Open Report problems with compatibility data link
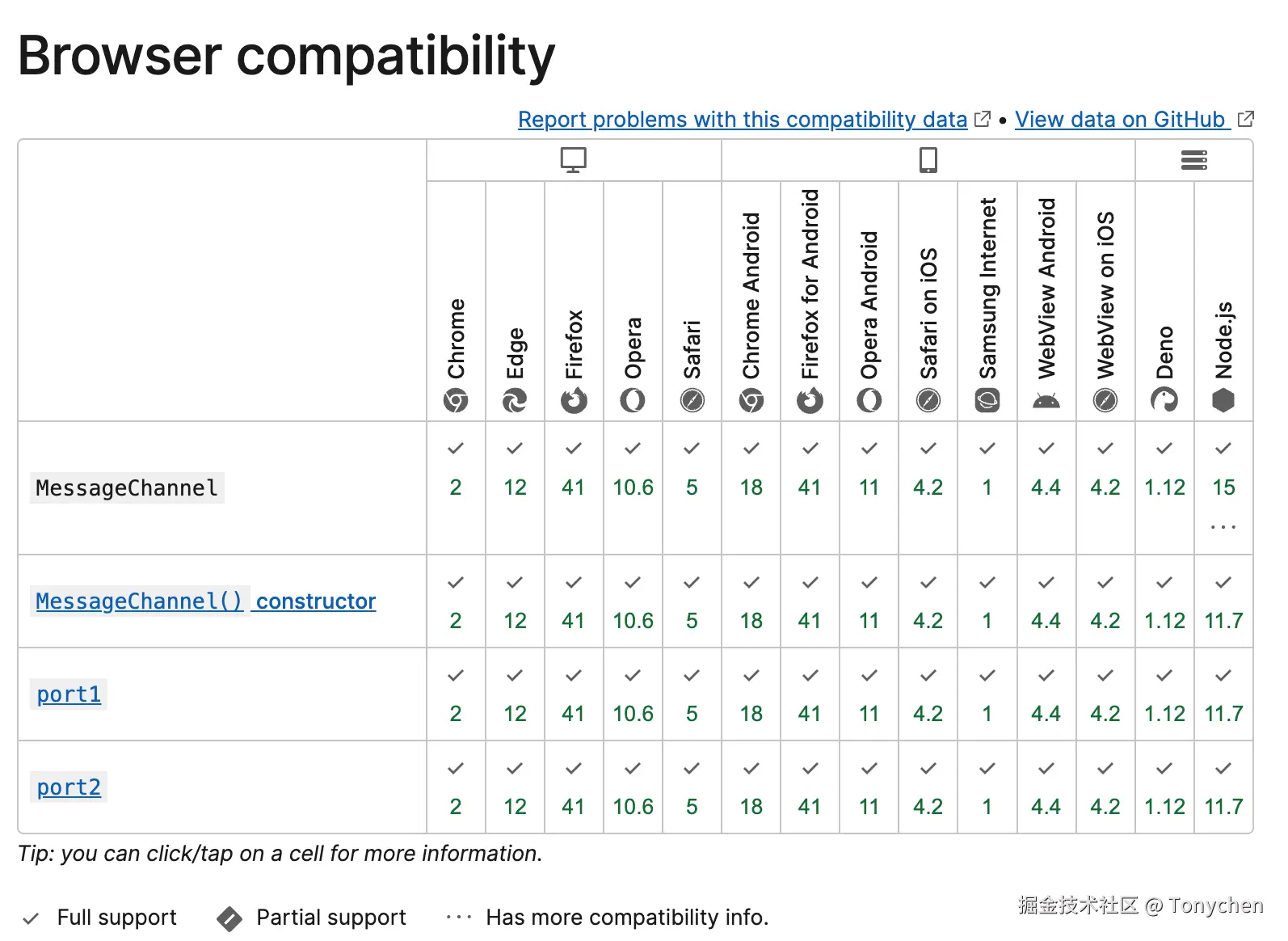Viewport: 1288px width, 941px height. pos(743,120)
